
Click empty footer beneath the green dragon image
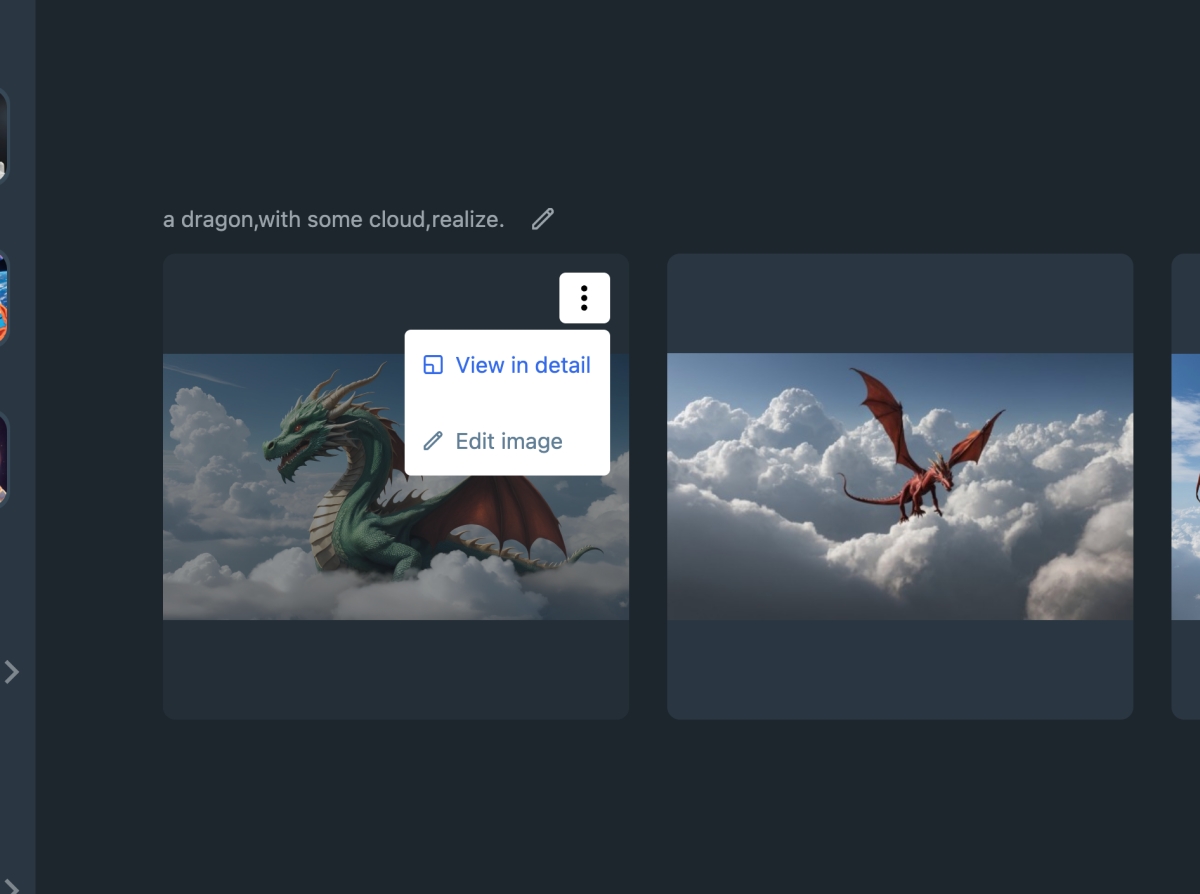(395, 668)
